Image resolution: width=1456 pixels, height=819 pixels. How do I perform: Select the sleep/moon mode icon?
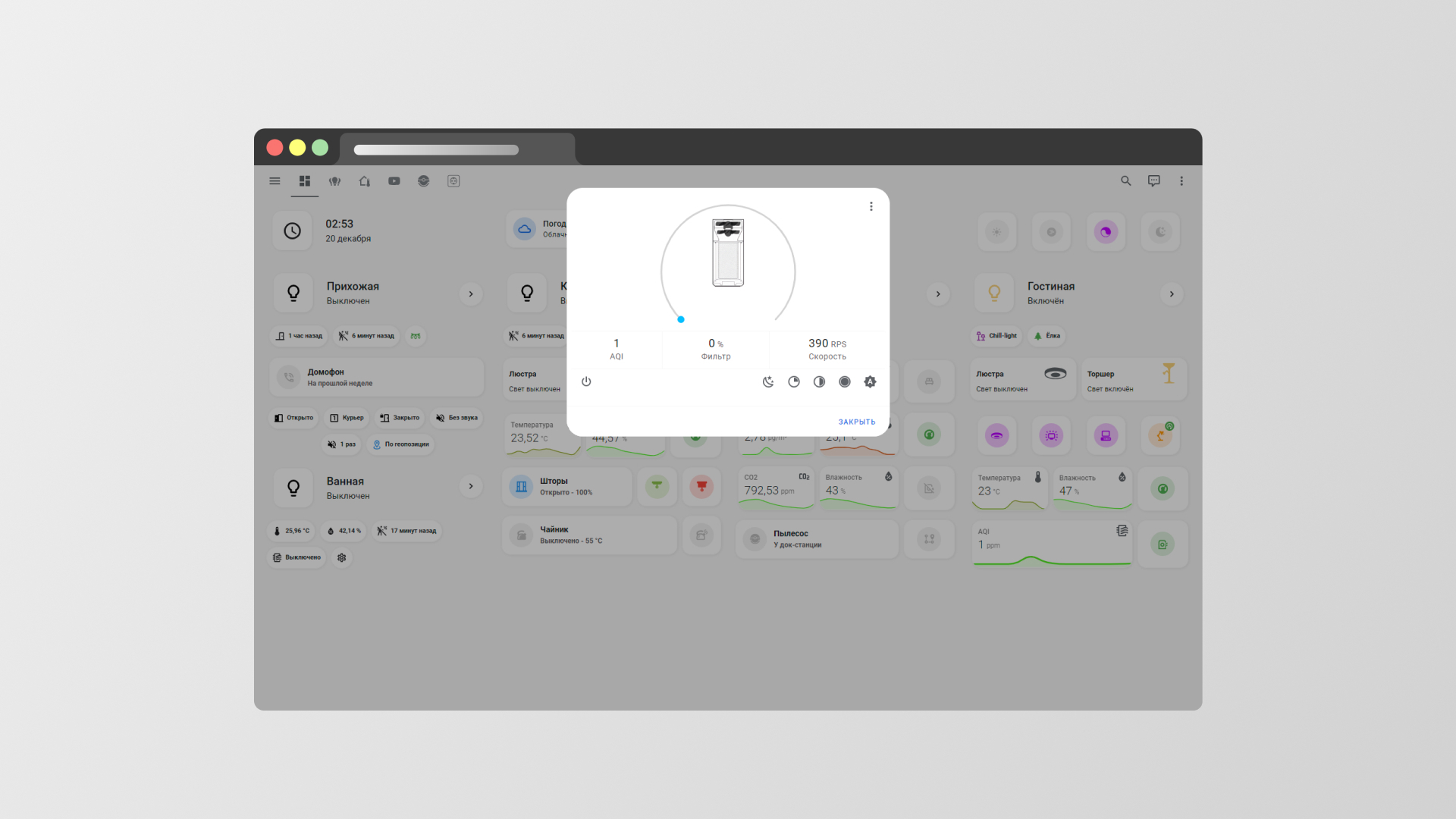click(x=768, y=381)
